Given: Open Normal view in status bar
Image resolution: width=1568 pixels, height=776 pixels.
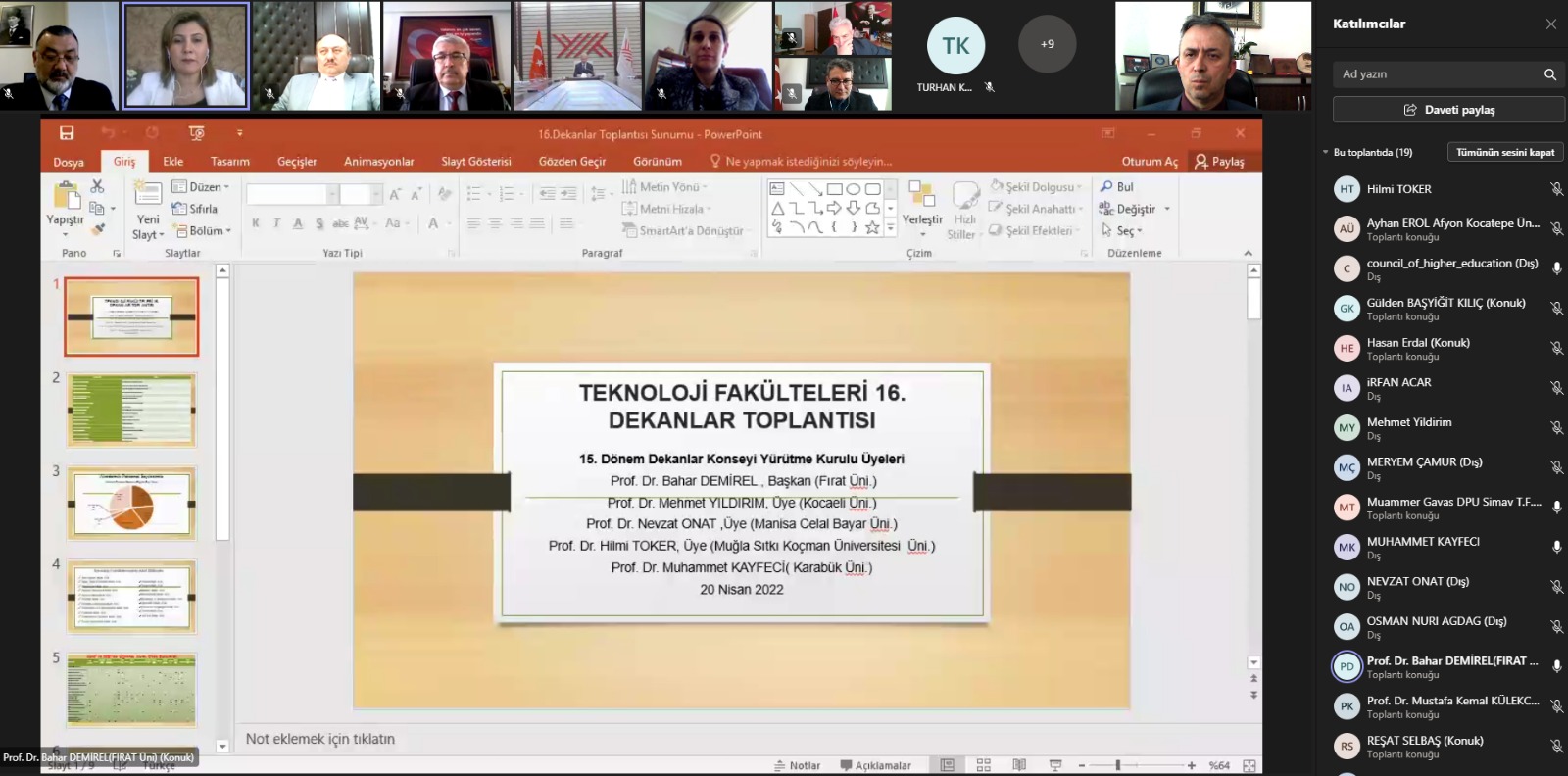Looking at the screenshot, I should point(948,765).
